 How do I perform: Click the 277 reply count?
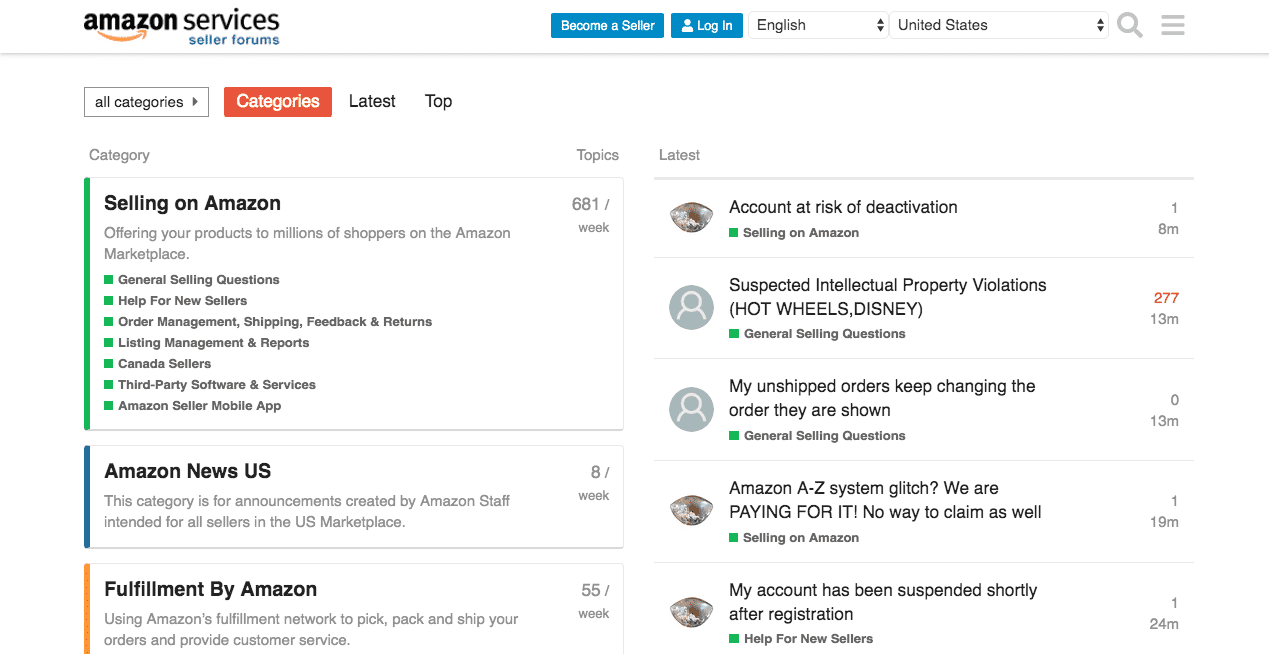pos(1166,298)
